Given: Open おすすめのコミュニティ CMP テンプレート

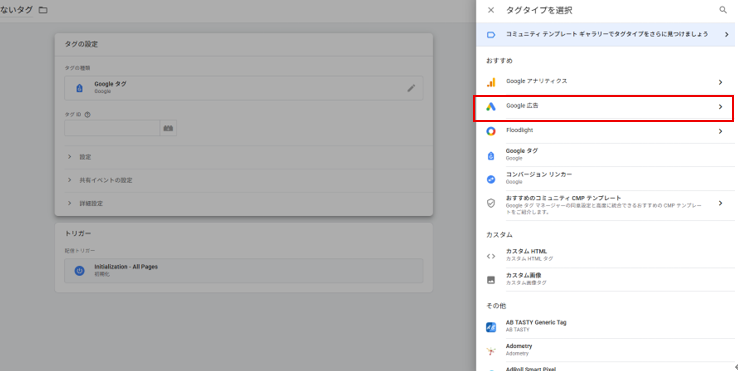Looking at the screenshot, I should (605, 204).
